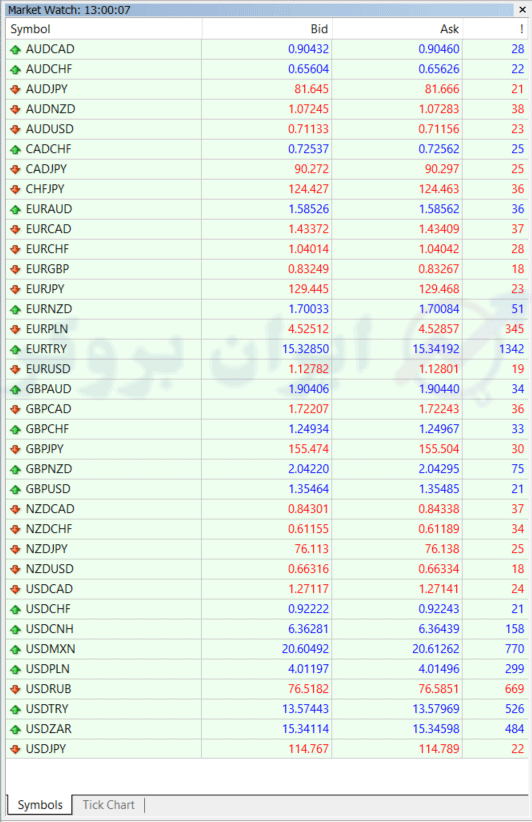Click the NZDUSD ask price 0.66334
Image resolution: width=532 pixels, height=822 pixels.
pyautogui.click(x=439, y=569)
